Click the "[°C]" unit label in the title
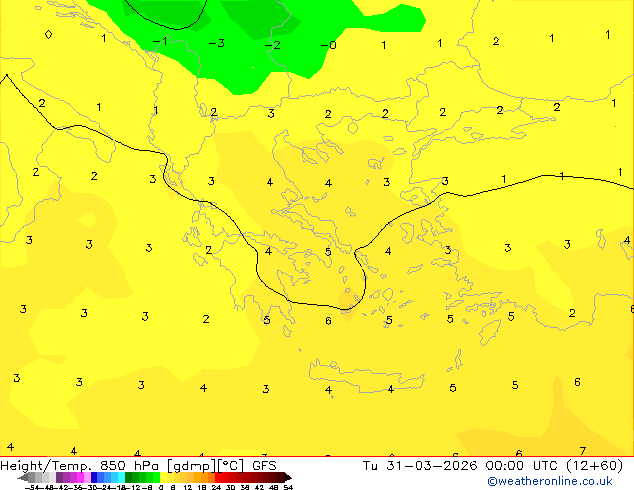 [x=231, y=466]
